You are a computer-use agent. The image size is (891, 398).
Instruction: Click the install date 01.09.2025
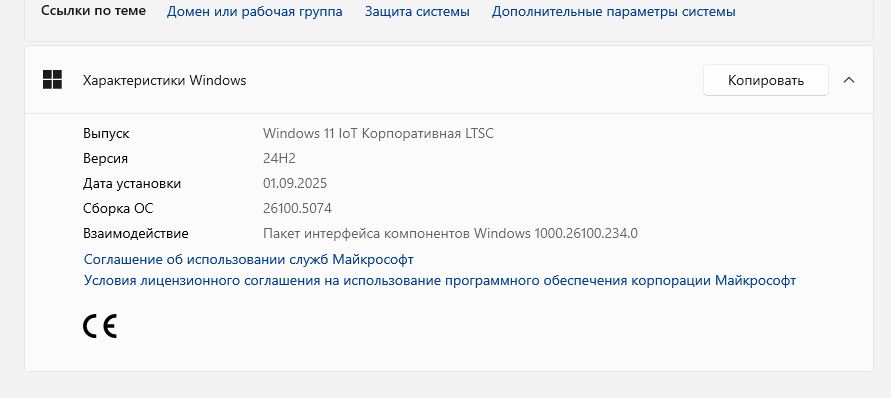tap(295, 184)
